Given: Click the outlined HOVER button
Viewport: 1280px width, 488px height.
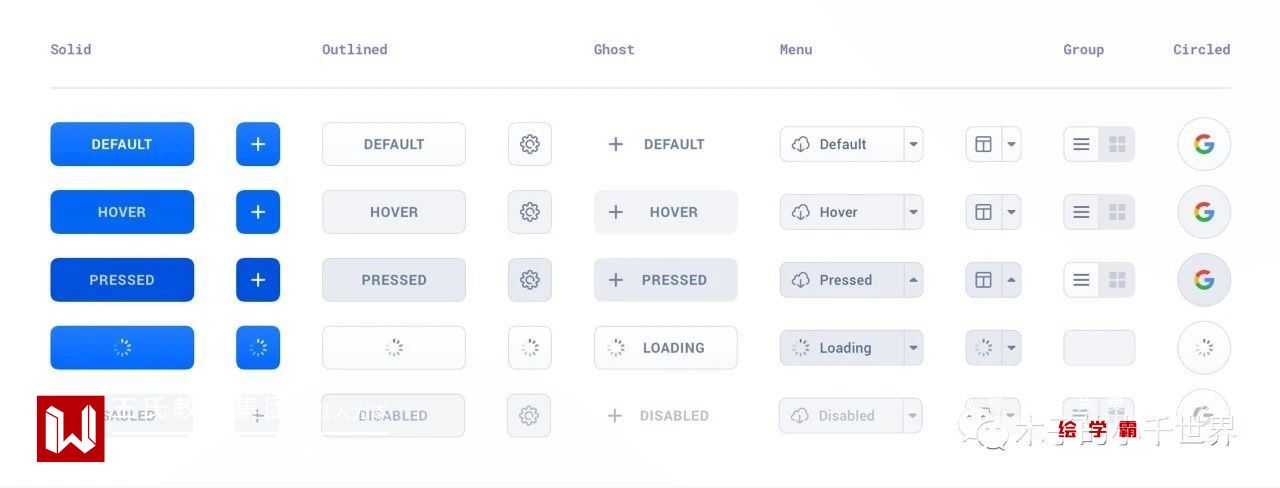Looking at the screenshot, I should pos(394,212).
